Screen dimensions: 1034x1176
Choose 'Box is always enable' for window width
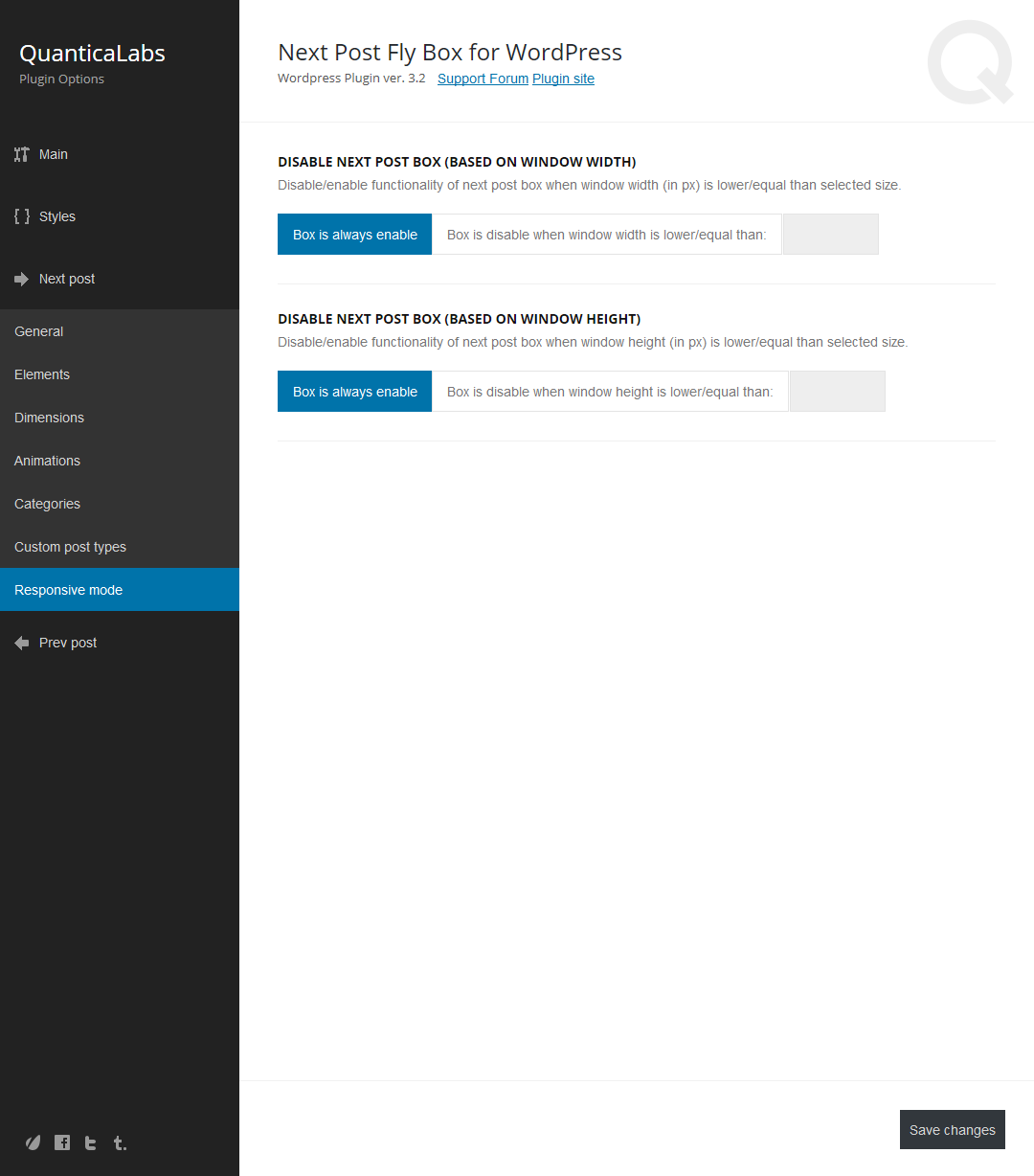355,235
